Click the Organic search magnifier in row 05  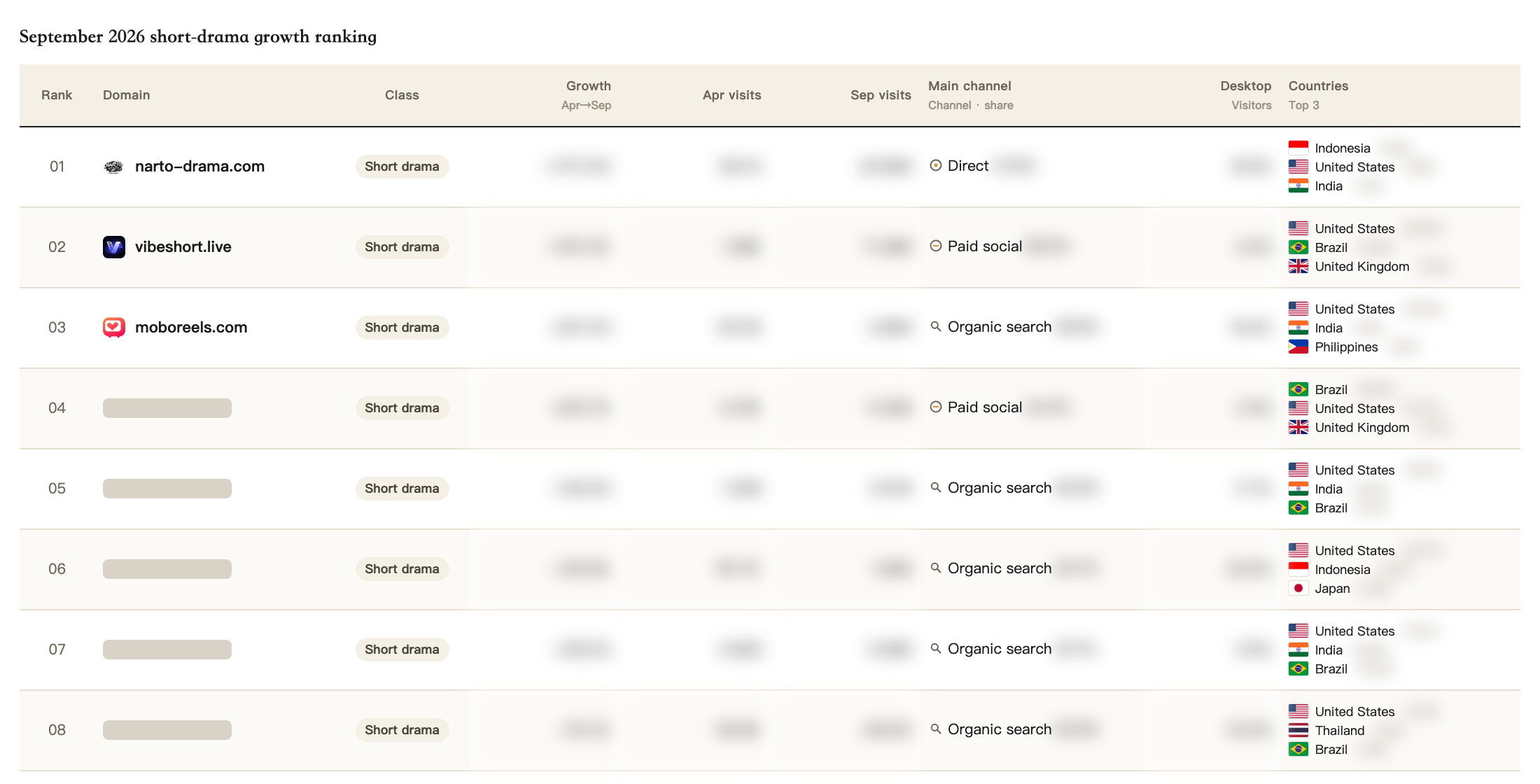point(936,488)
